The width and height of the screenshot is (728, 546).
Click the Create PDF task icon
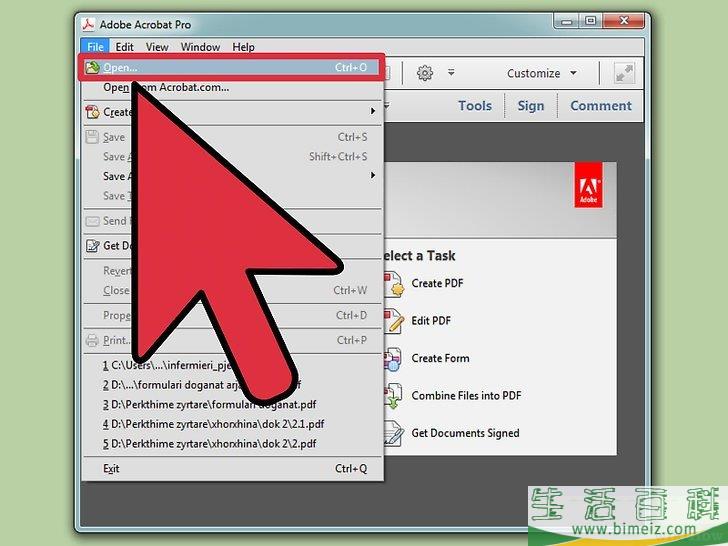pyautogui.click(x=393, y=284)
